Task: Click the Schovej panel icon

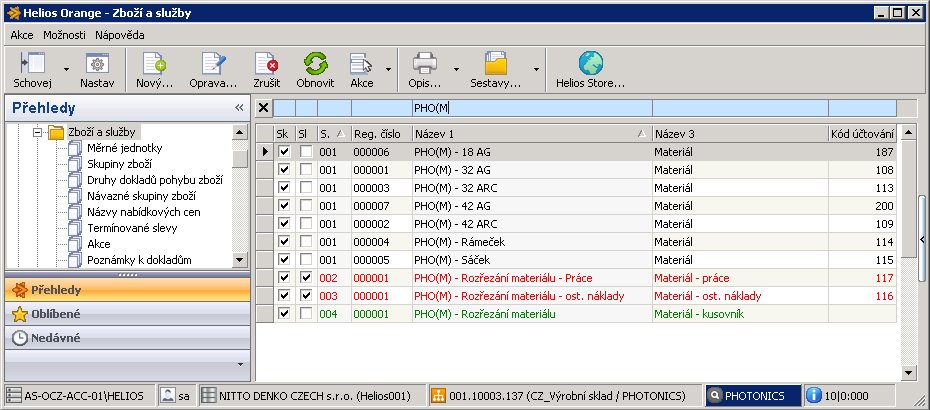Action: tap(33, 63)
